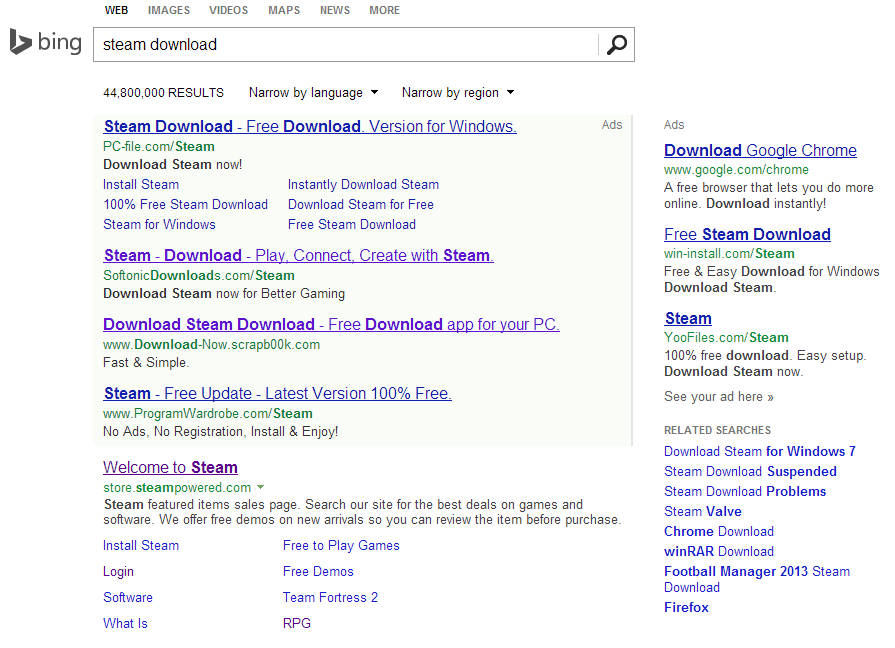Screen dimensions: 895x648
Task: Click the Install Steam ad sublink under PC-file.com
Action: click(141, 184)
